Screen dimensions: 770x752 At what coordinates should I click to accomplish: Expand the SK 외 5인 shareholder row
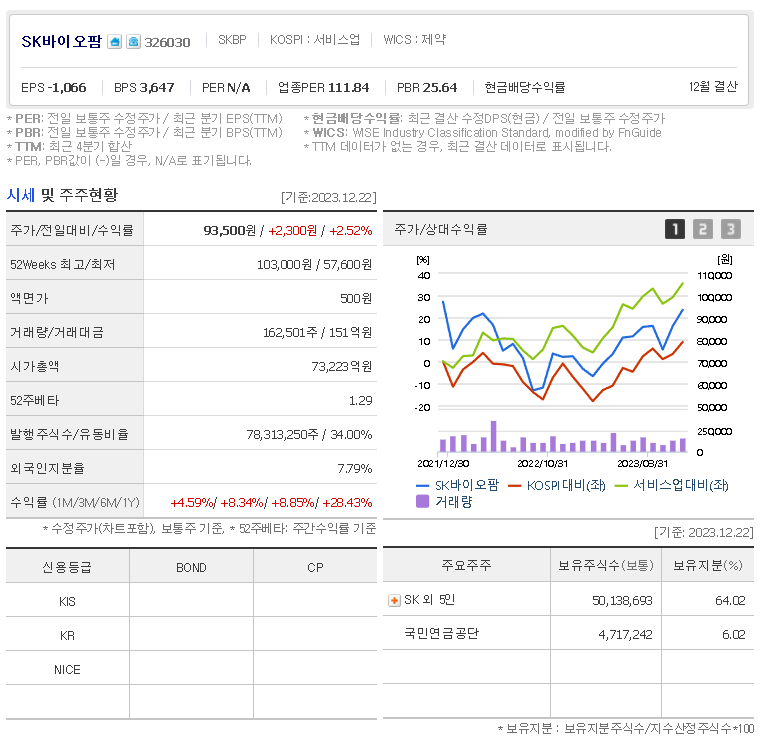point(394,600)
